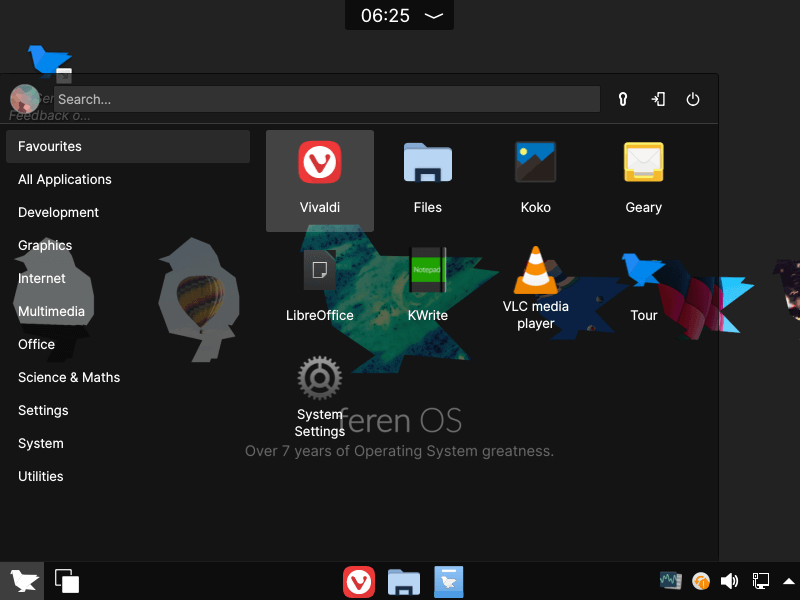Launch the Geary mail app
Screen dimensions: 800x600
643,180
